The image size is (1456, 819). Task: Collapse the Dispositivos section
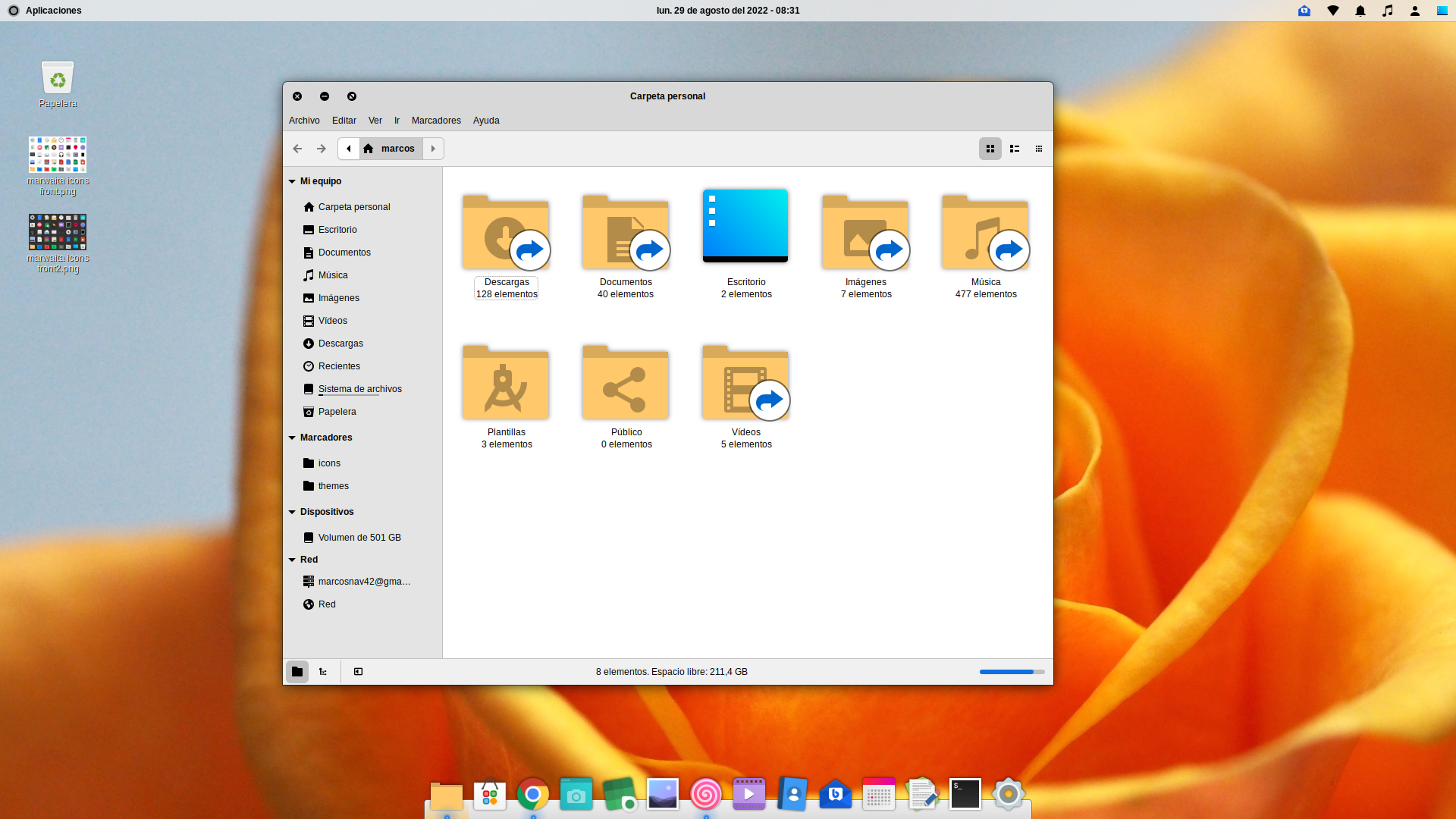291,511
